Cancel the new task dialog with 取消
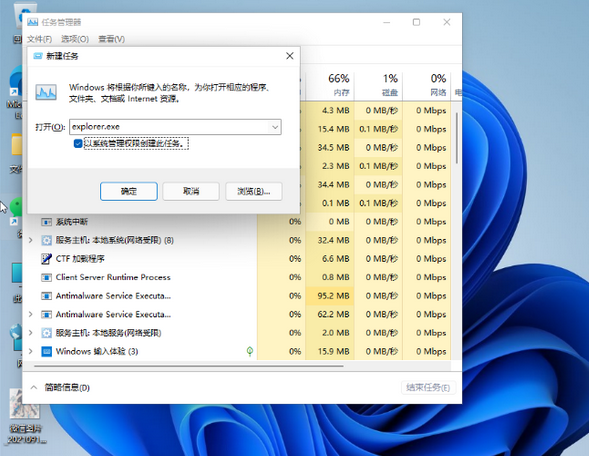The image size is (589, 456). tap(191, 192)
